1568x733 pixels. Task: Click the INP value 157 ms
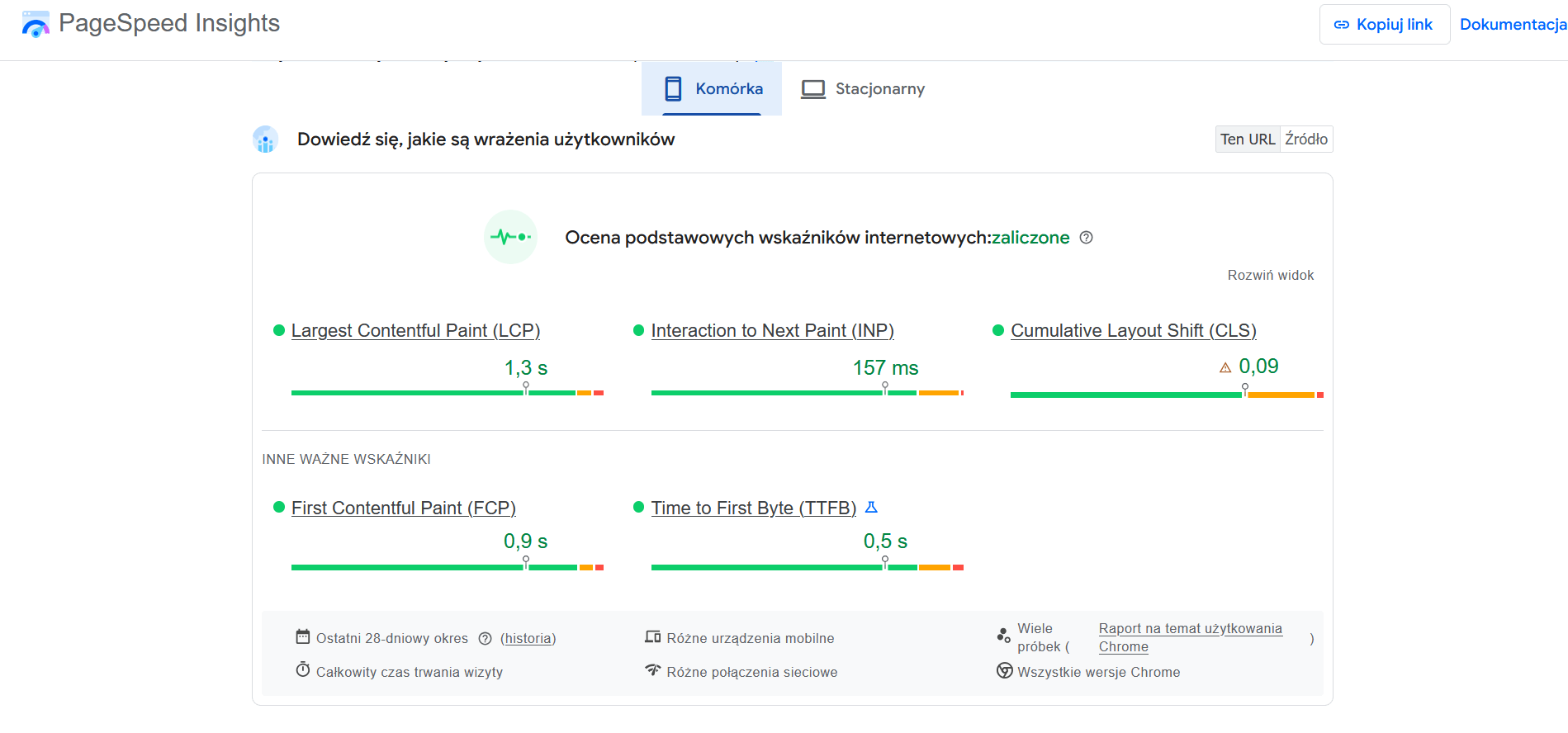click(885, 367)
